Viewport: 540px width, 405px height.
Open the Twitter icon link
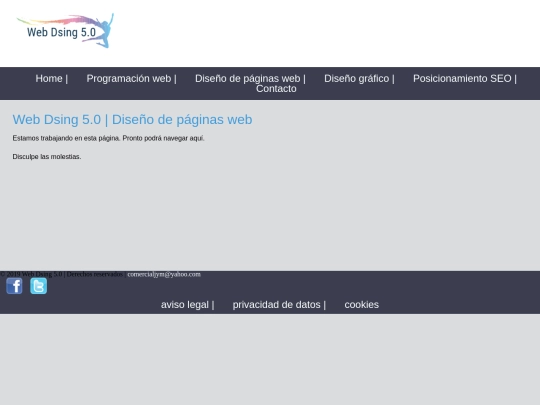[39, 286]
